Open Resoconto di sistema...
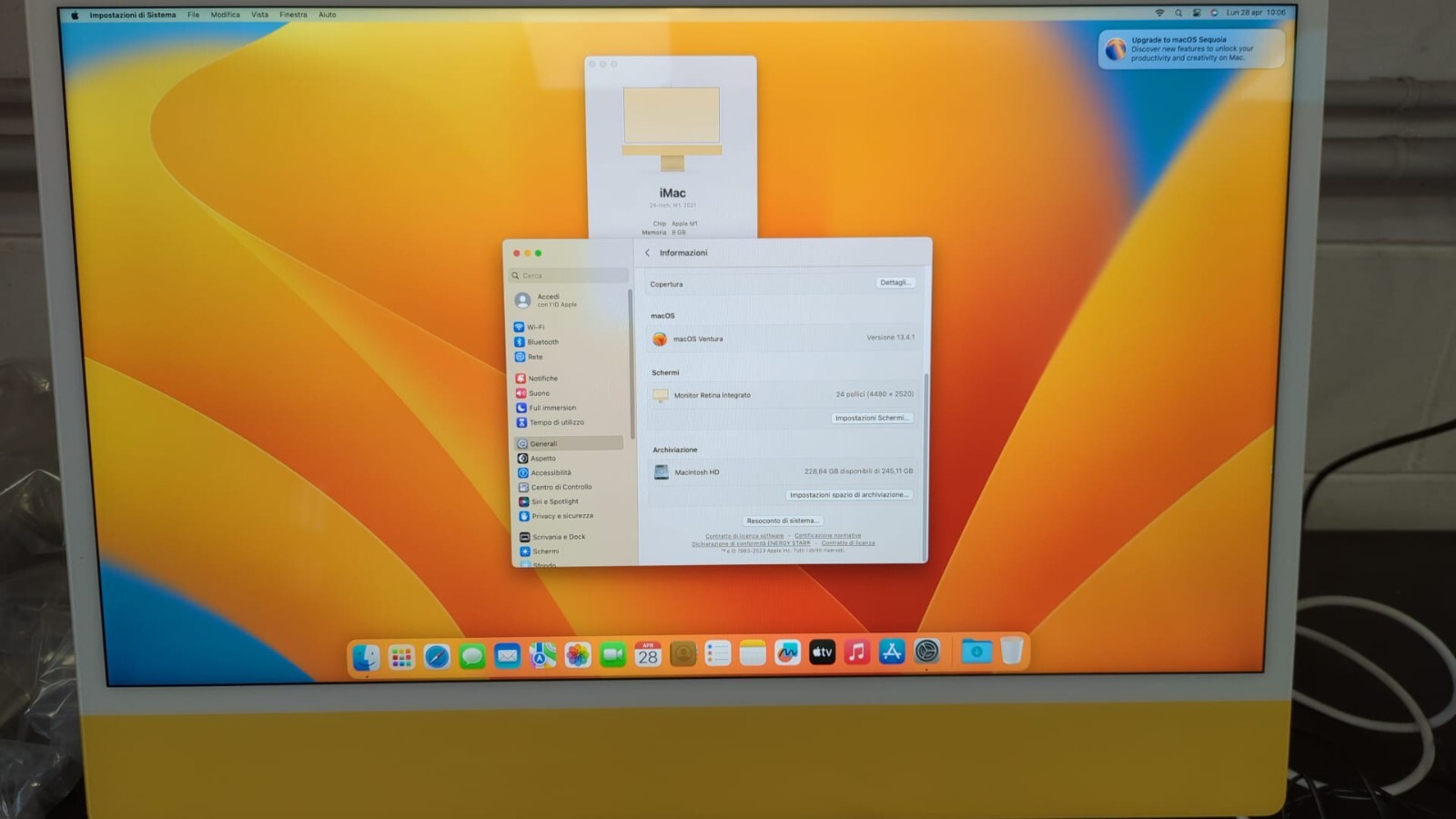Viewport: 1456px width, 819px height. tap(783, 521)
